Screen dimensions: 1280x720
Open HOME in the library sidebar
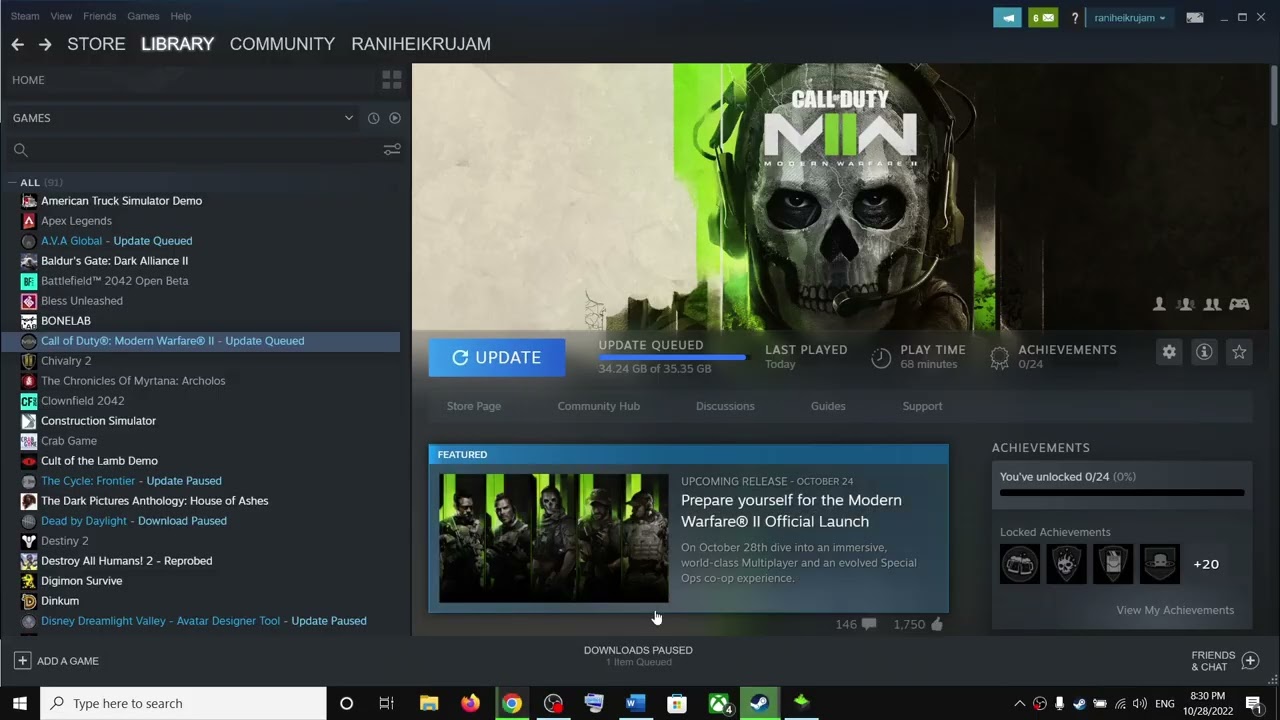(x=28, y=80)
